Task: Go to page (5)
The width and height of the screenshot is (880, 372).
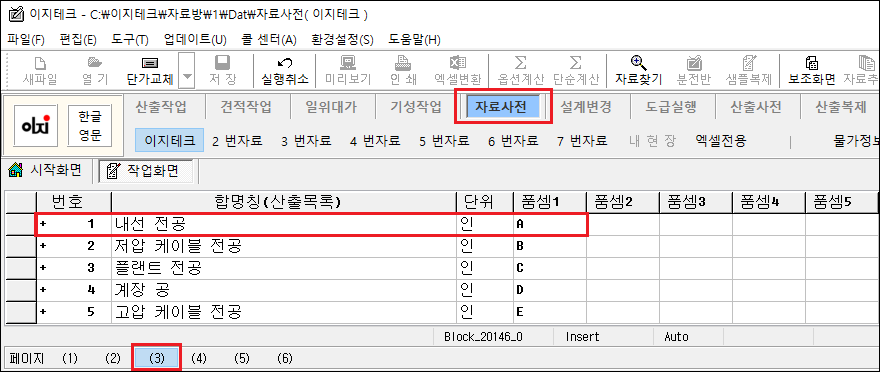Action: click(242, 358)
